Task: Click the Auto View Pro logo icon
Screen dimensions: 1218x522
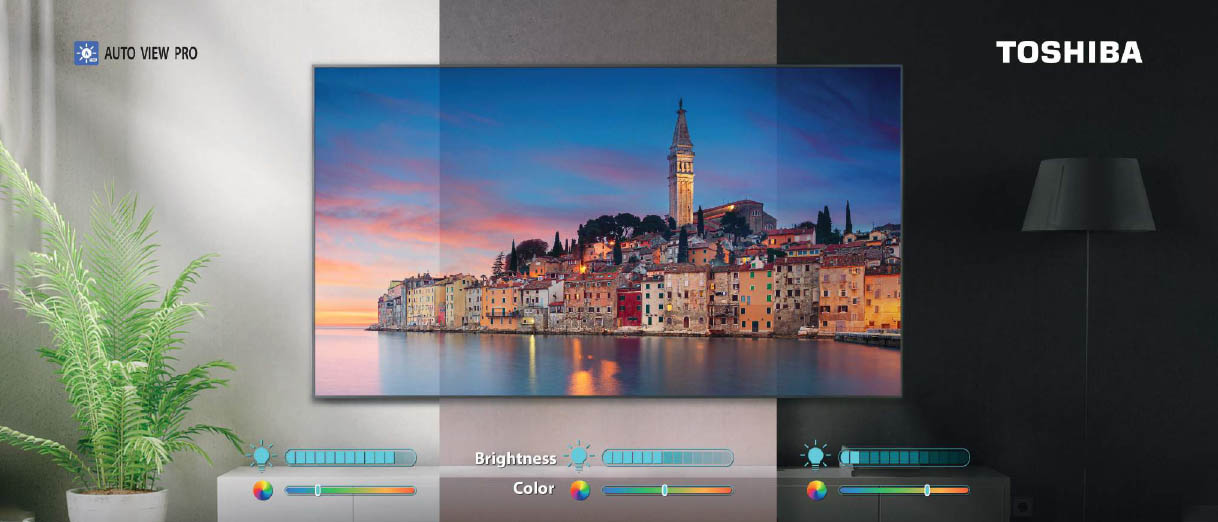Action: (86, 53)
